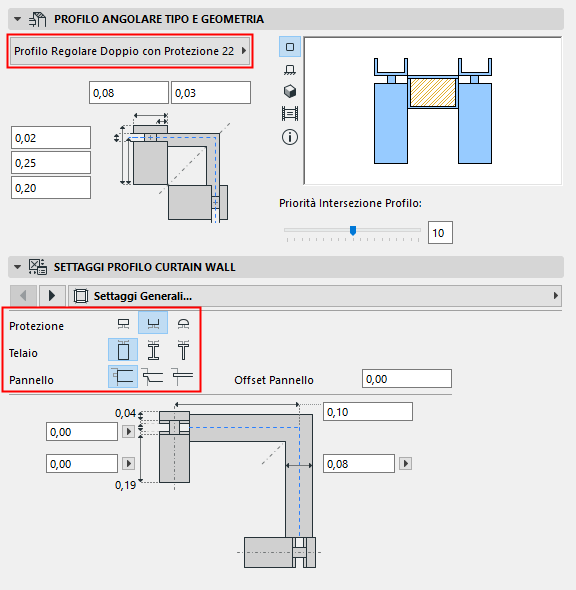Open the arrow beside the 0,08 lower field

tap(405, 463)
